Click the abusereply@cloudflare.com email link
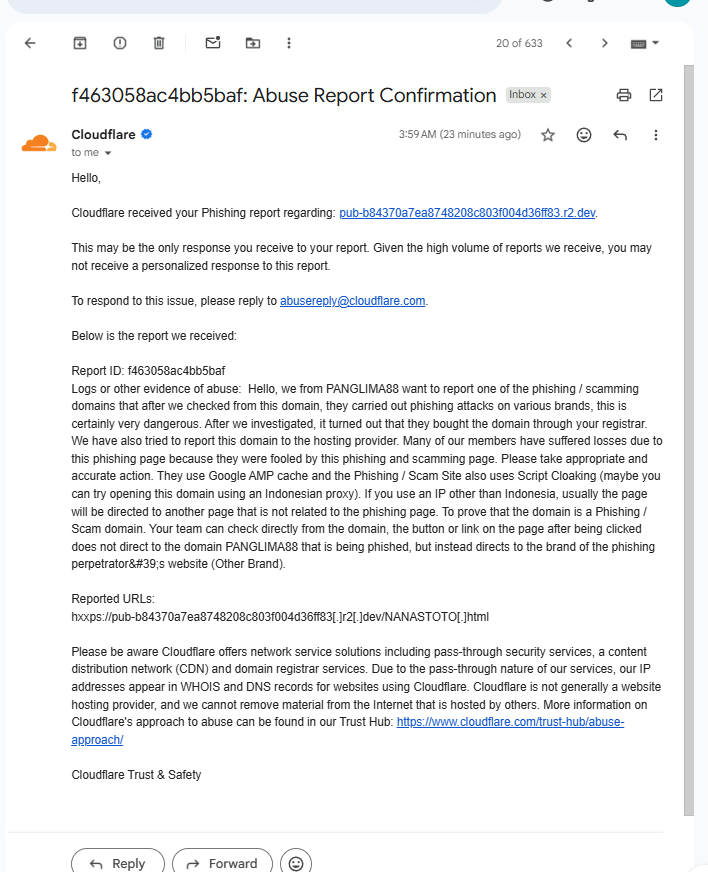The width and height of the screenshot is (708, 872). [353, 301]
